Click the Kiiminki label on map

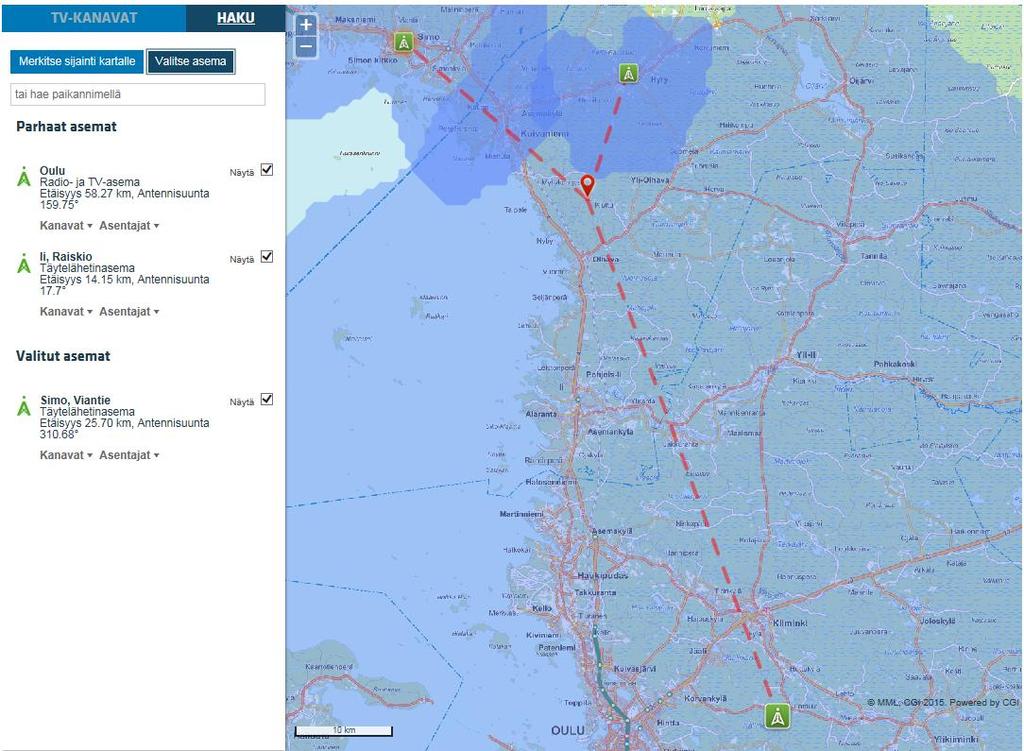point(790,623)
